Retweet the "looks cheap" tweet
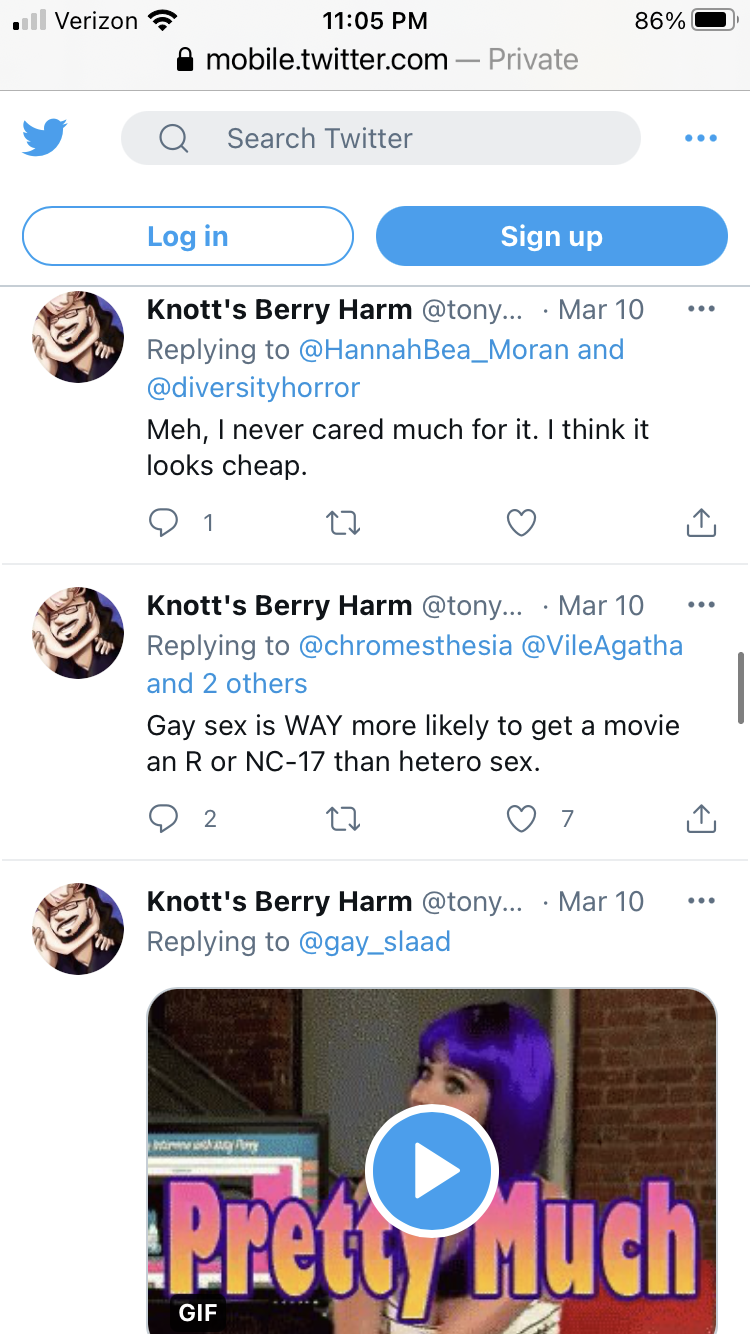This screenshot has height=1334, width=750. (x=344, y=522)
